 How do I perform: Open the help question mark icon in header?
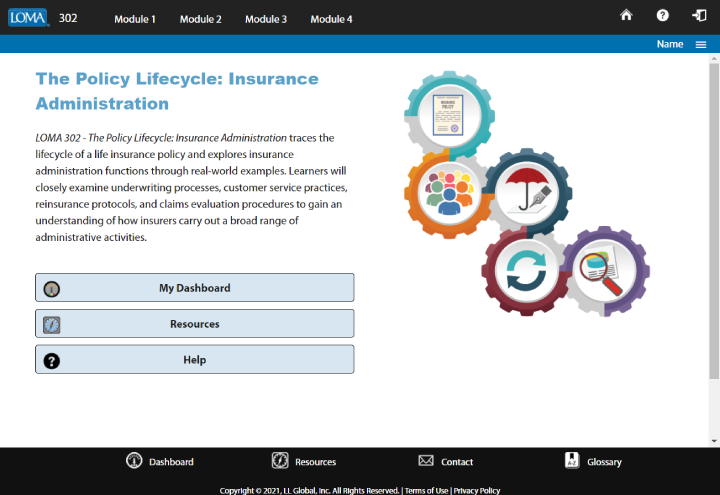(662, 15)
